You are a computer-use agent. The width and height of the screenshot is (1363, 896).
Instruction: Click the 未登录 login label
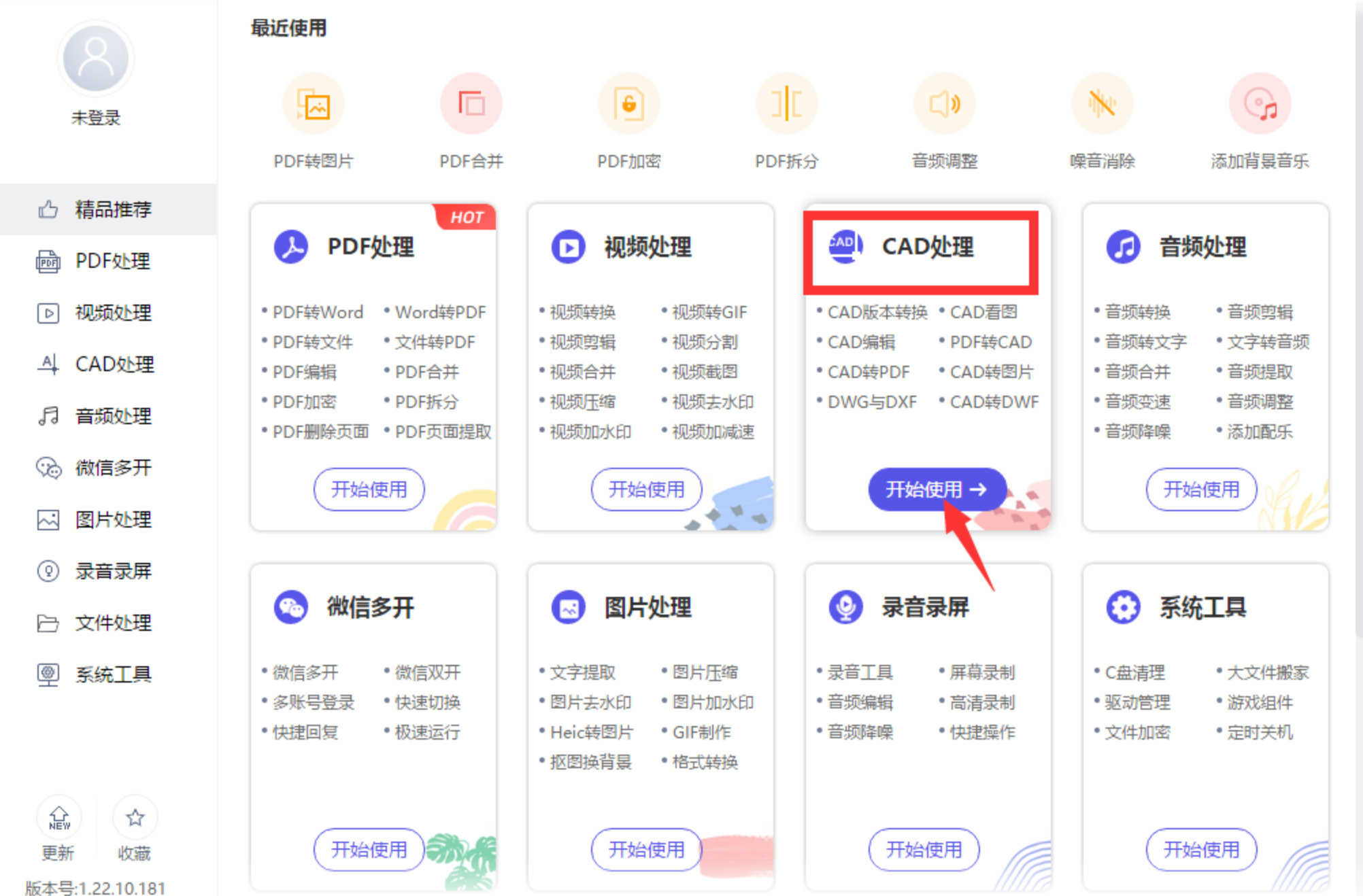click(x=96, y=118)
